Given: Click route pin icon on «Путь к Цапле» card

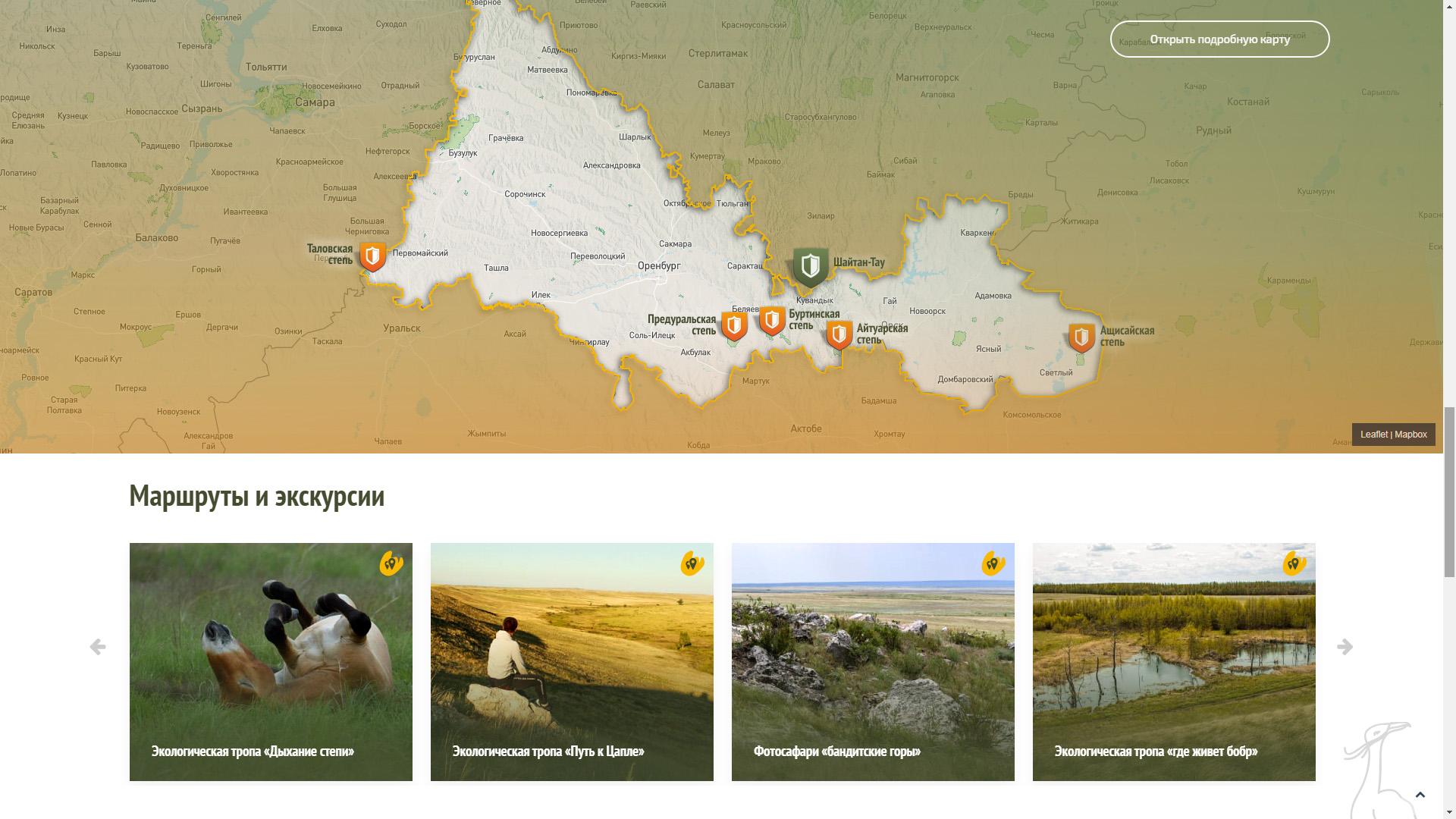Looking at the screenshot, I should pyautogui.click(x=692, y=563).
